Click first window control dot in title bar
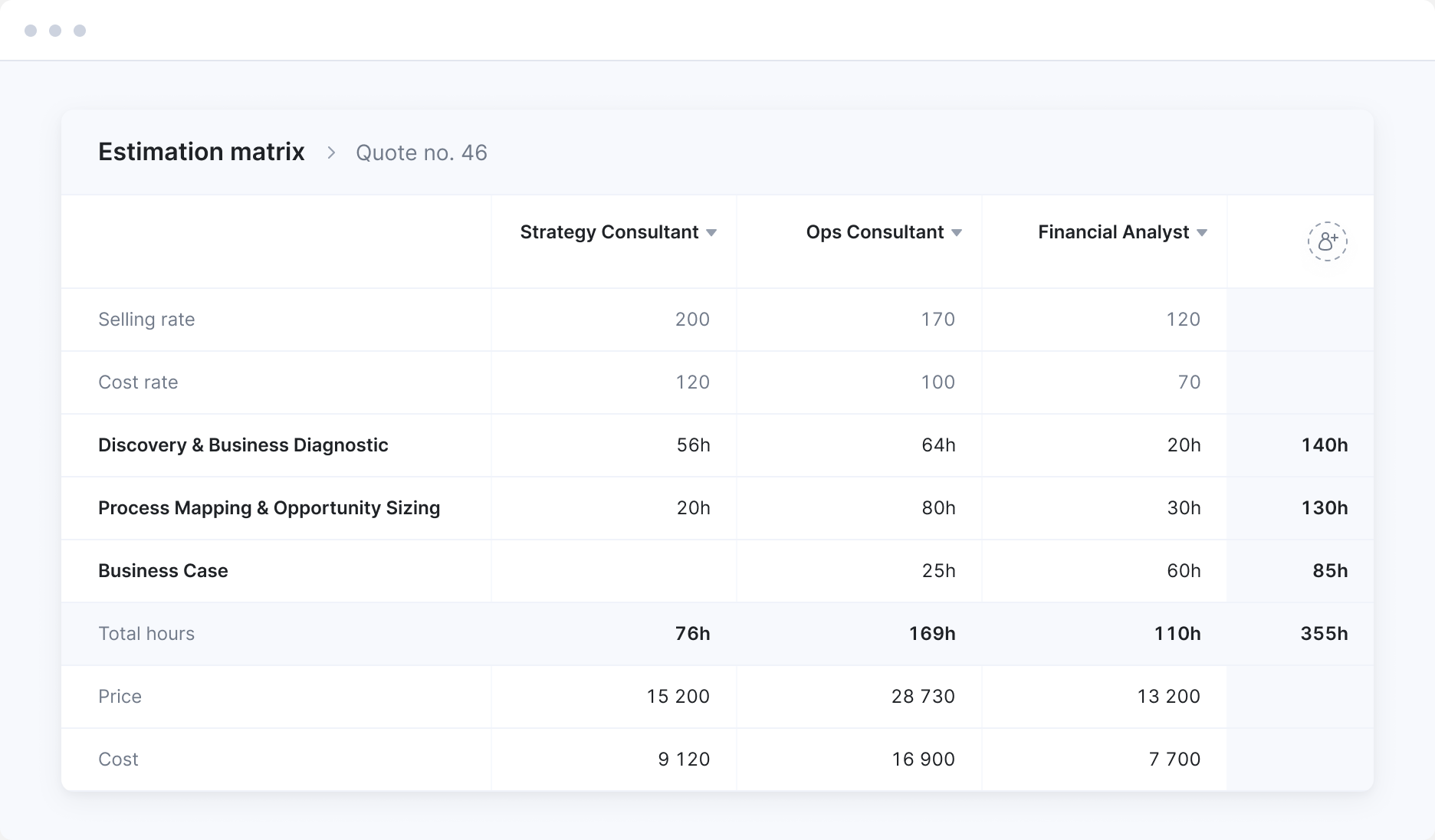 (31, 31)
